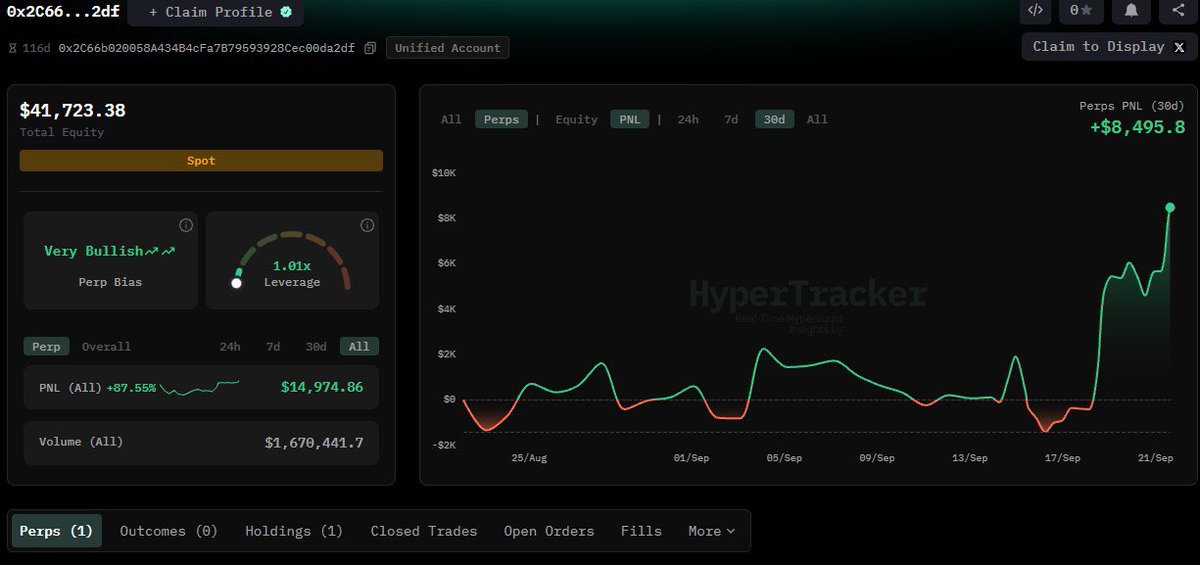Open Perp Bias info icon
Image resolution: width=1200 pixels, height=565 pixels.
[x=185, y=225]
